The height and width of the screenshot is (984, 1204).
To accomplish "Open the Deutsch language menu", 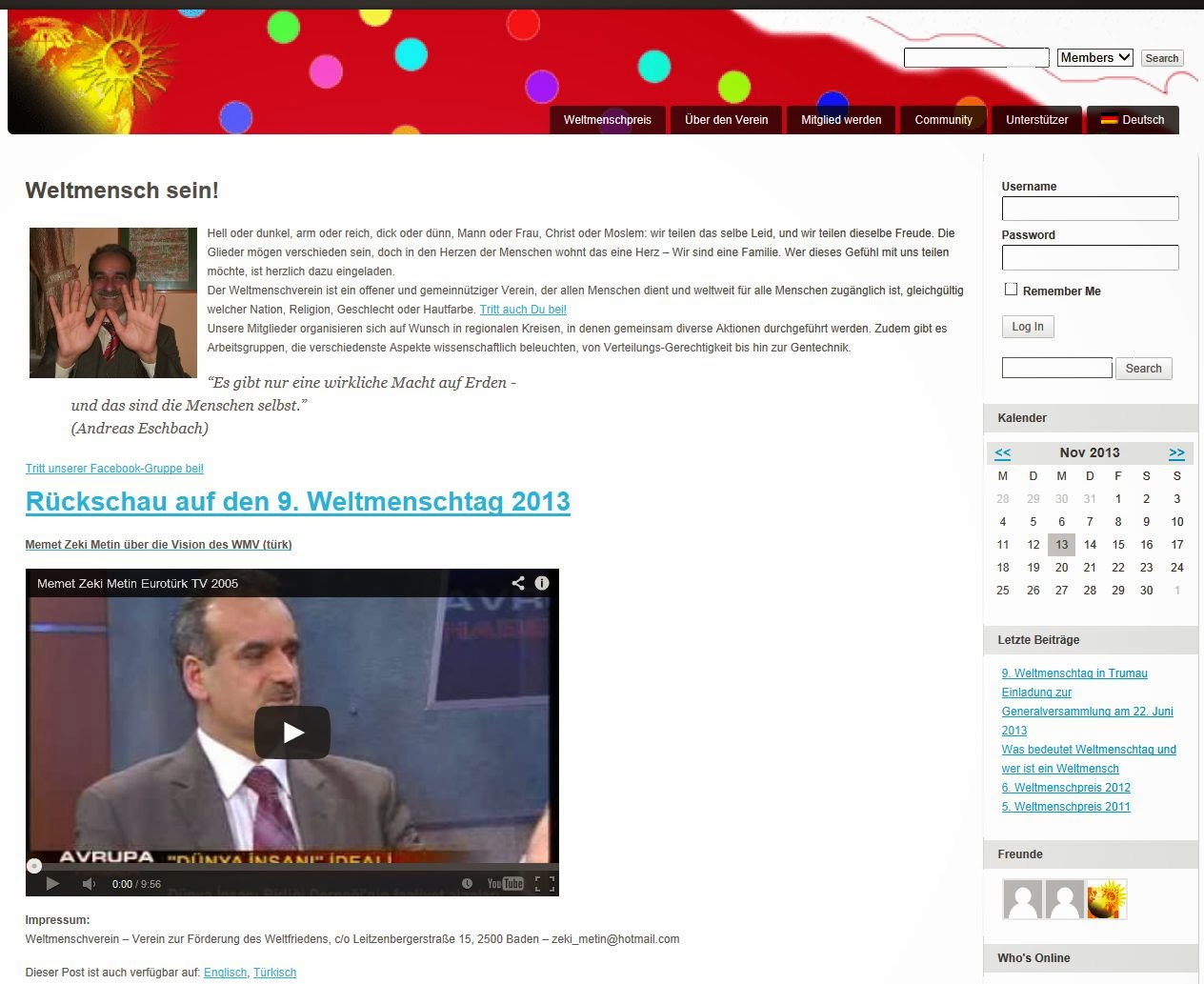I will 1133,120.
